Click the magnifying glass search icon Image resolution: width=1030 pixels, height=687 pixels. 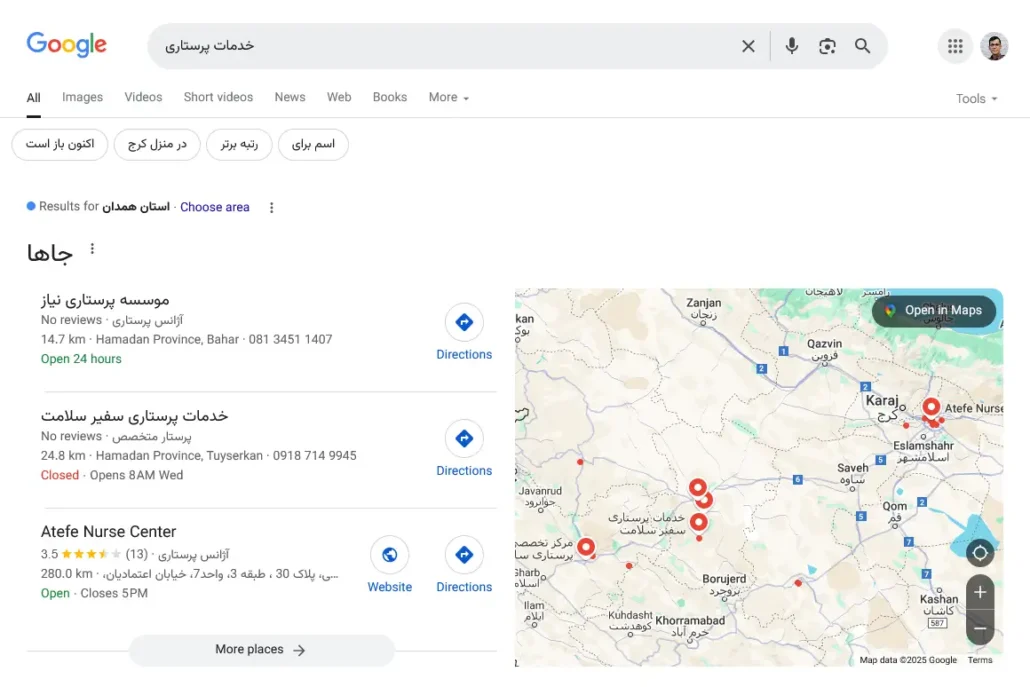[x=862, y=46]
